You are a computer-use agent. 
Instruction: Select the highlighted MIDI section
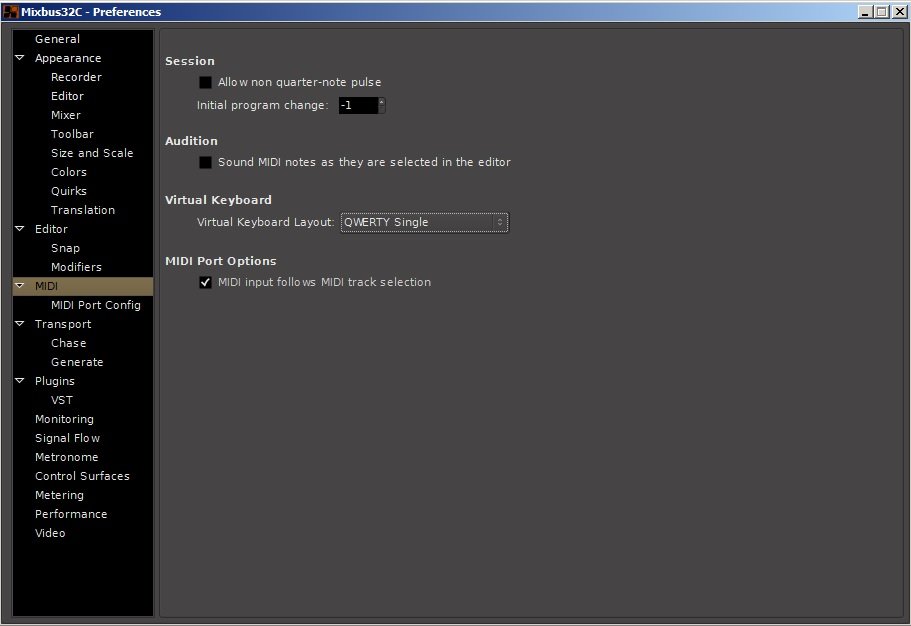coord(83,286)
